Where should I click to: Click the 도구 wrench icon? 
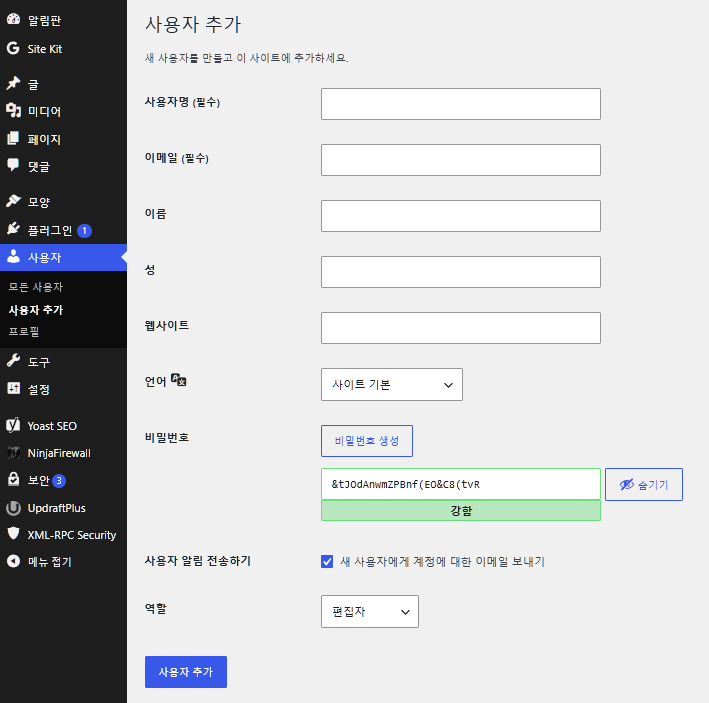point(14,361)
